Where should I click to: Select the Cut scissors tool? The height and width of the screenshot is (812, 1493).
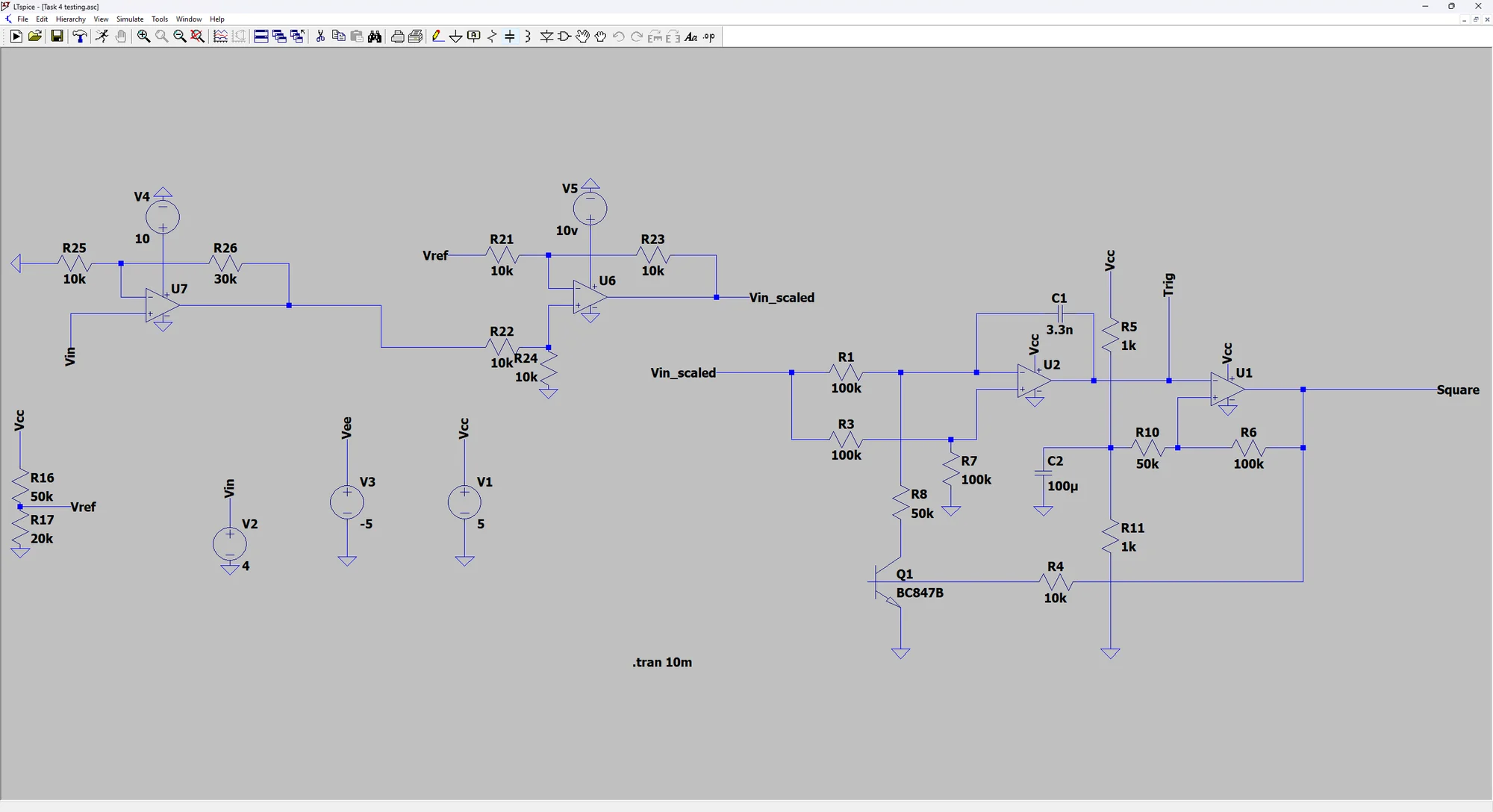[x=320, y=37]
